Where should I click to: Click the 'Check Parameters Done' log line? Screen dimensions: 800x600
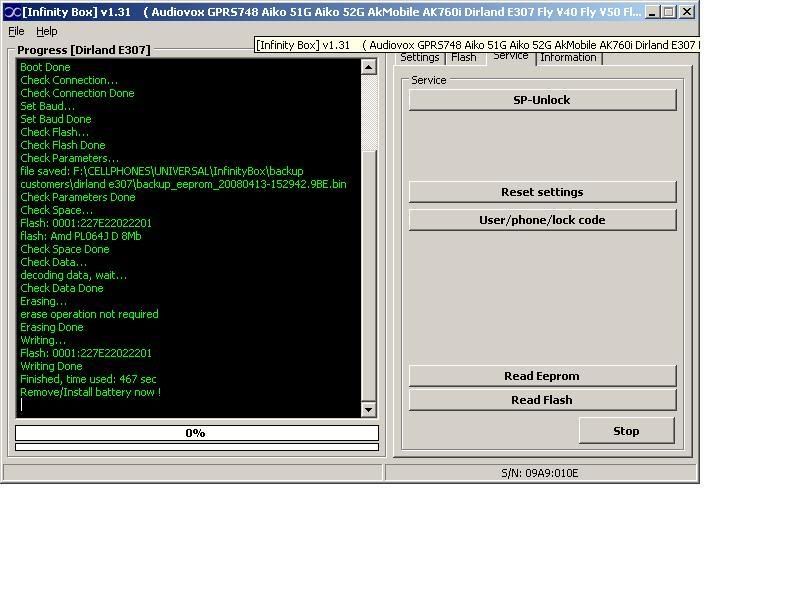78,197
